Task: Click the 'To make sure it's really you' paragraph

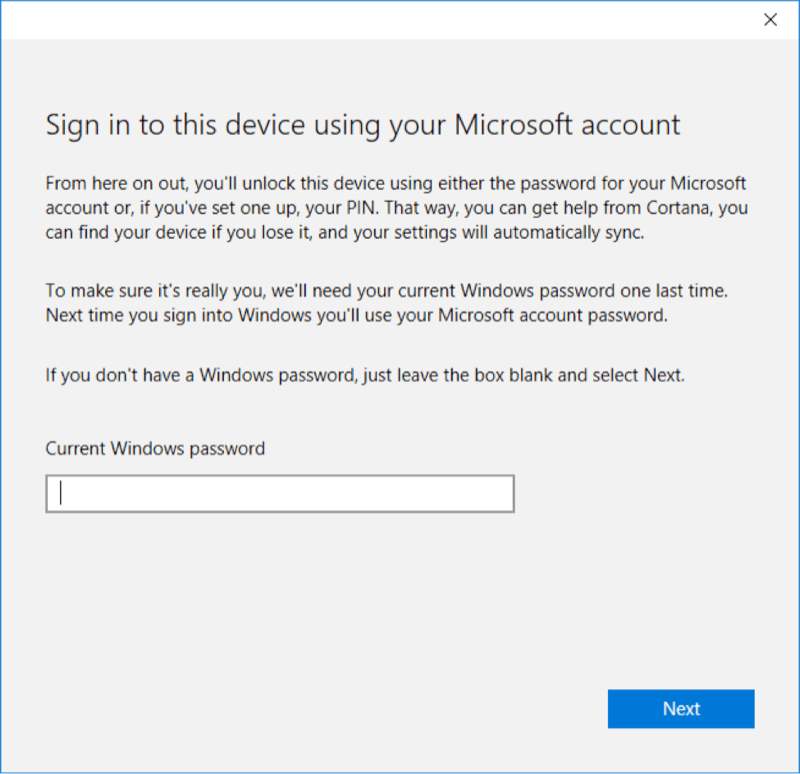Action: (x=386, y=303)
